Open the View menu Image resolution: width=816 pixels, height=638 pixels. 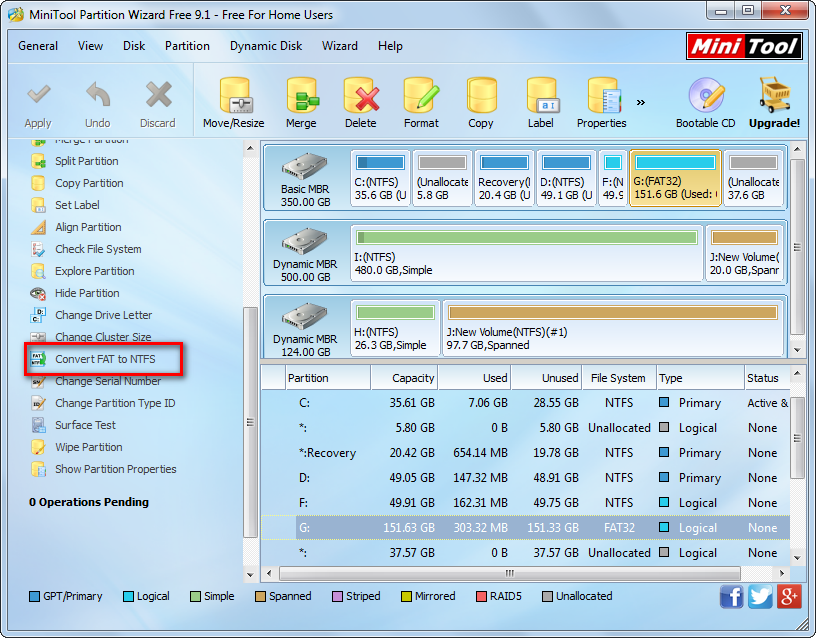pyautogui.click(x=91, y=46)
